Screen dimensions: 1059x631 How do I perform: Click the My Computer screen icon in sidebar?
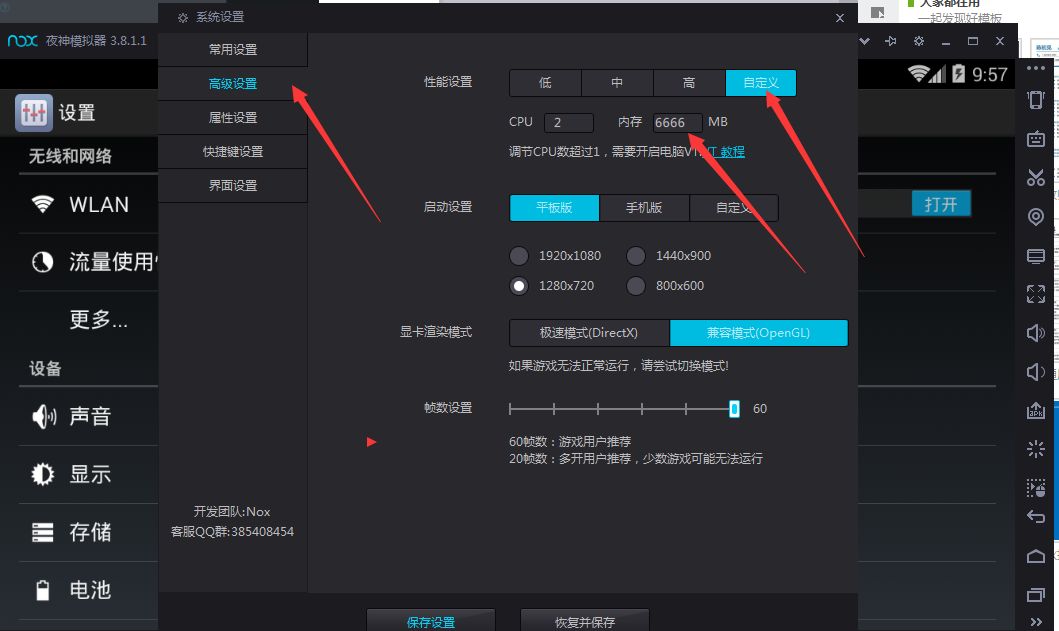pos(1035,256)
